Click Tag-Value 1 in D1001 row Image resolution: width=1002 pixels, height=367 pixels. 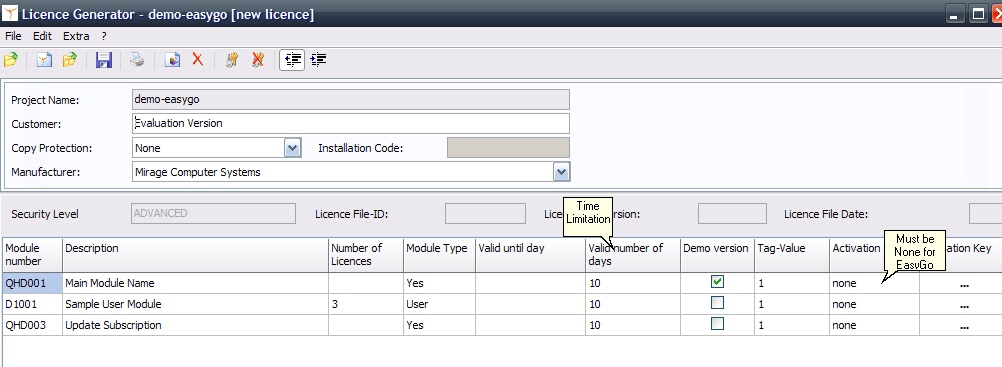coord(791,304)
